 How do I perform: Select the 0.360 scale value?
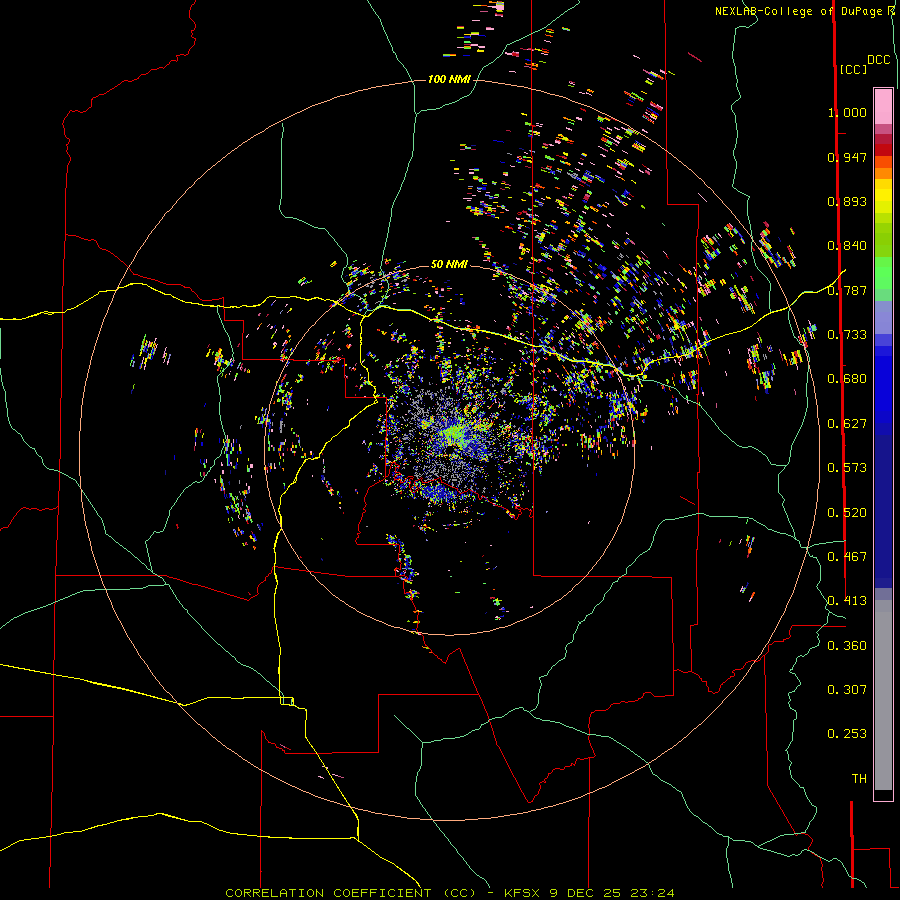pyautogui.click(x=847, y=646)
